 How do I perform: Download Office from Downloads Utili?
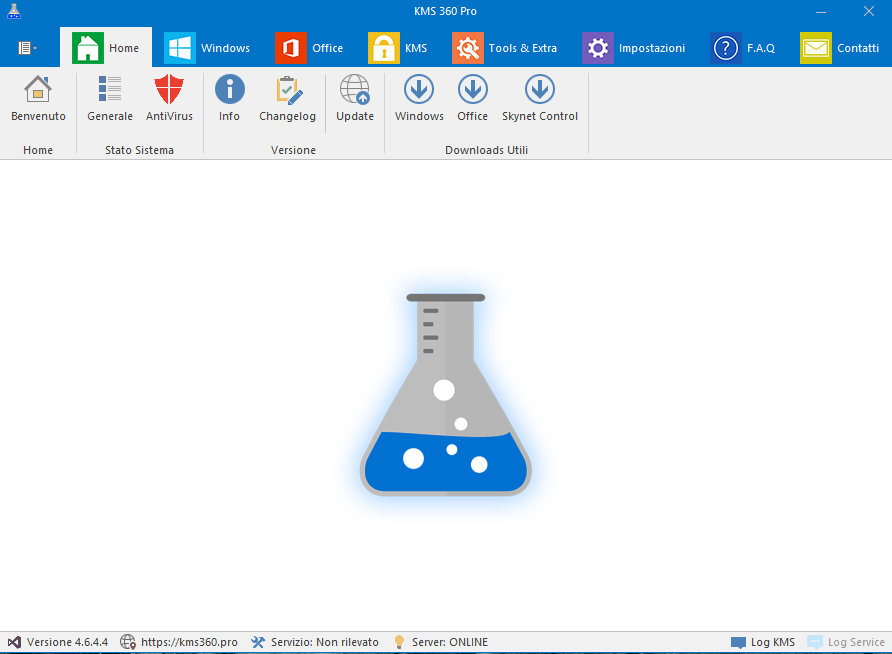click(x=472, y=99)
